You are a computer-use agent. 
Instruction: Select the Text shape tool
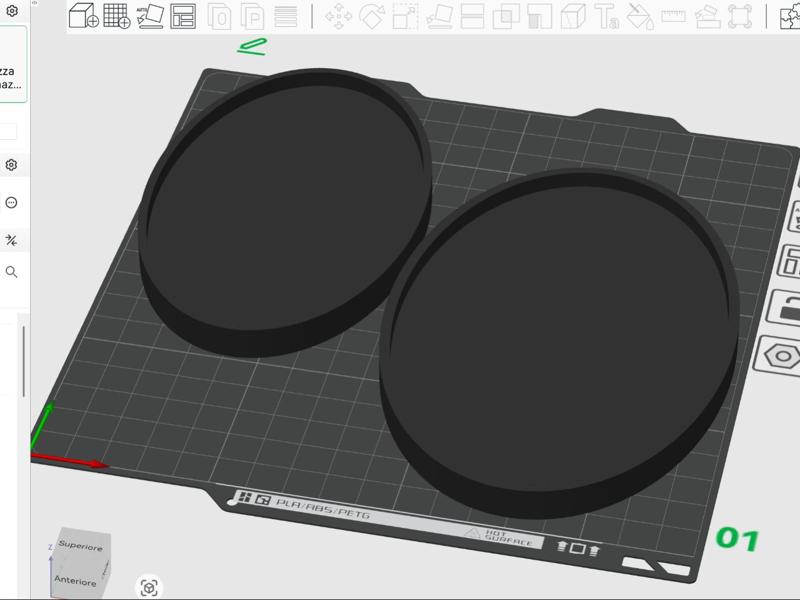[x=607, y=16]
